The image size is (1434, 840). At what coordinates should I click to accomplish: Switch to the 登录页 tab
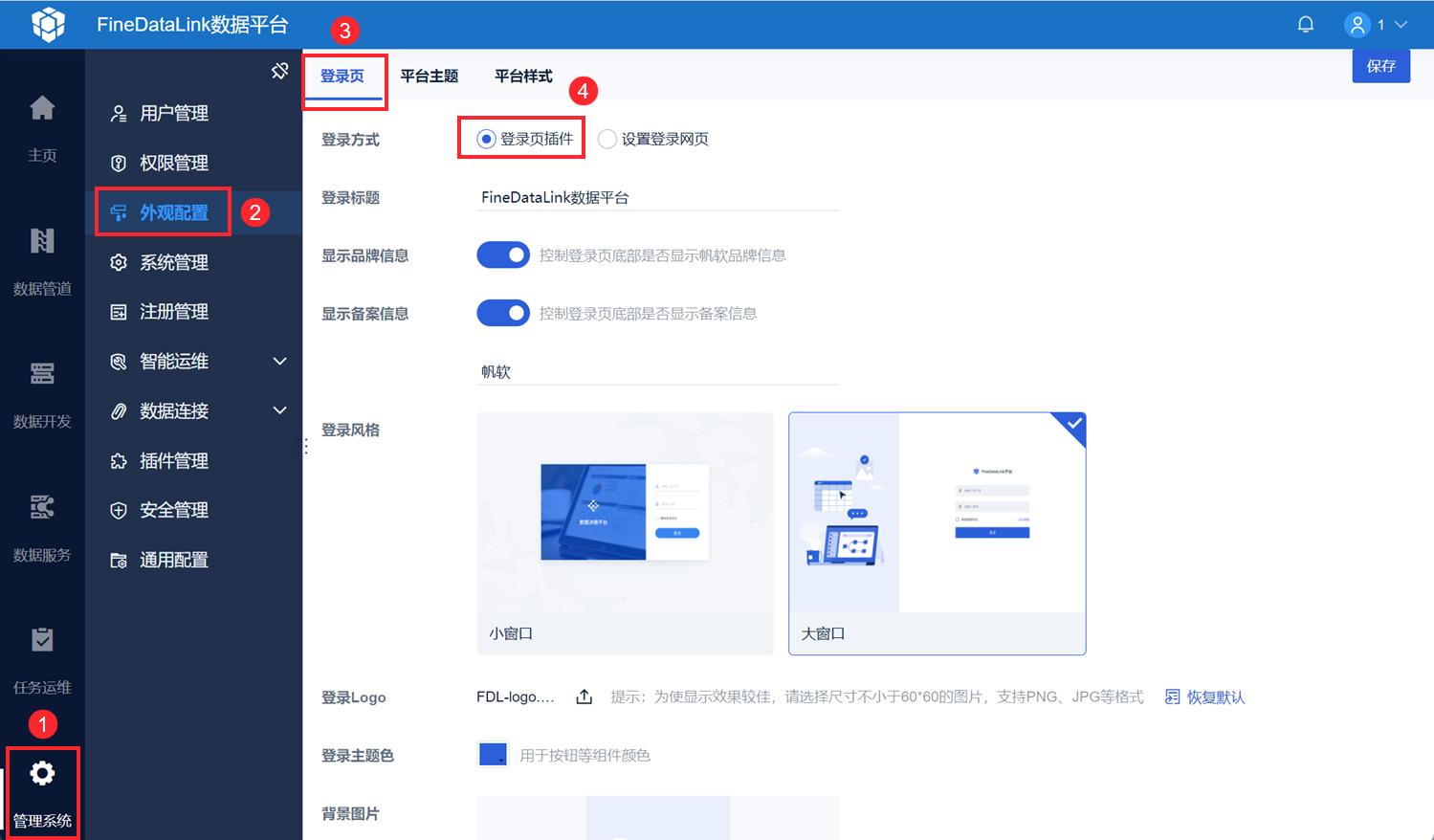tap(342, 77)
